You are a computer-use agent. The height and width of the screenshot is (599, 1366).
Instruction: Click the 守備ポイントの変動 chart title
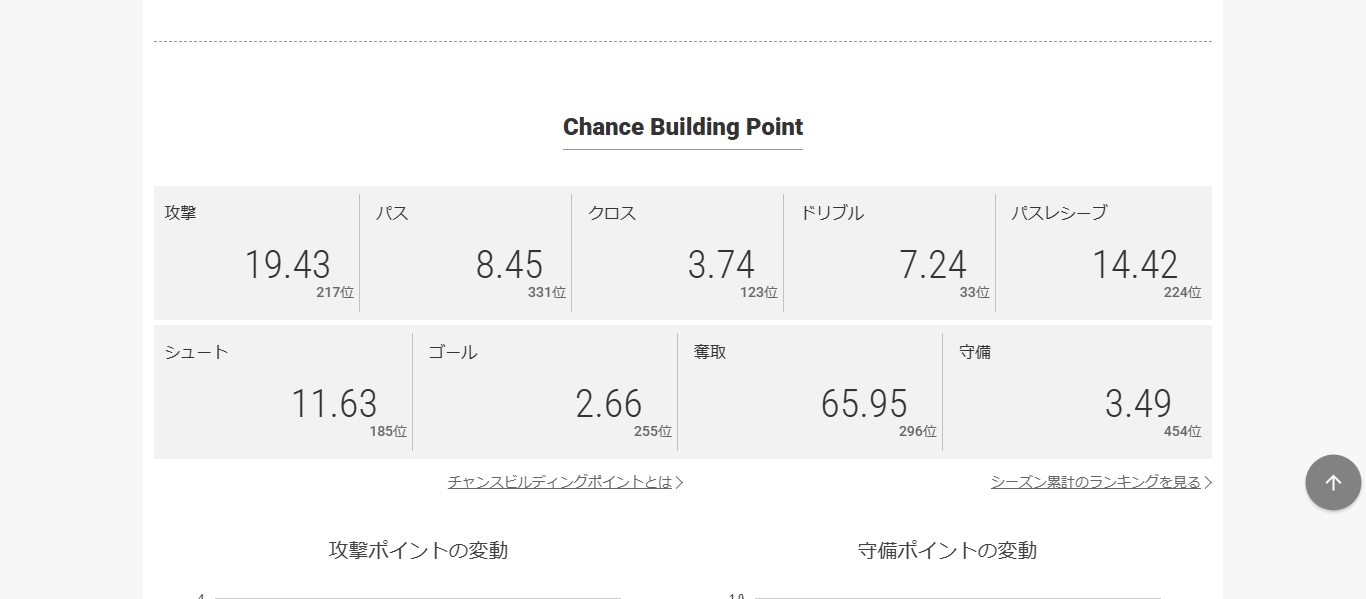click(947, 550)
